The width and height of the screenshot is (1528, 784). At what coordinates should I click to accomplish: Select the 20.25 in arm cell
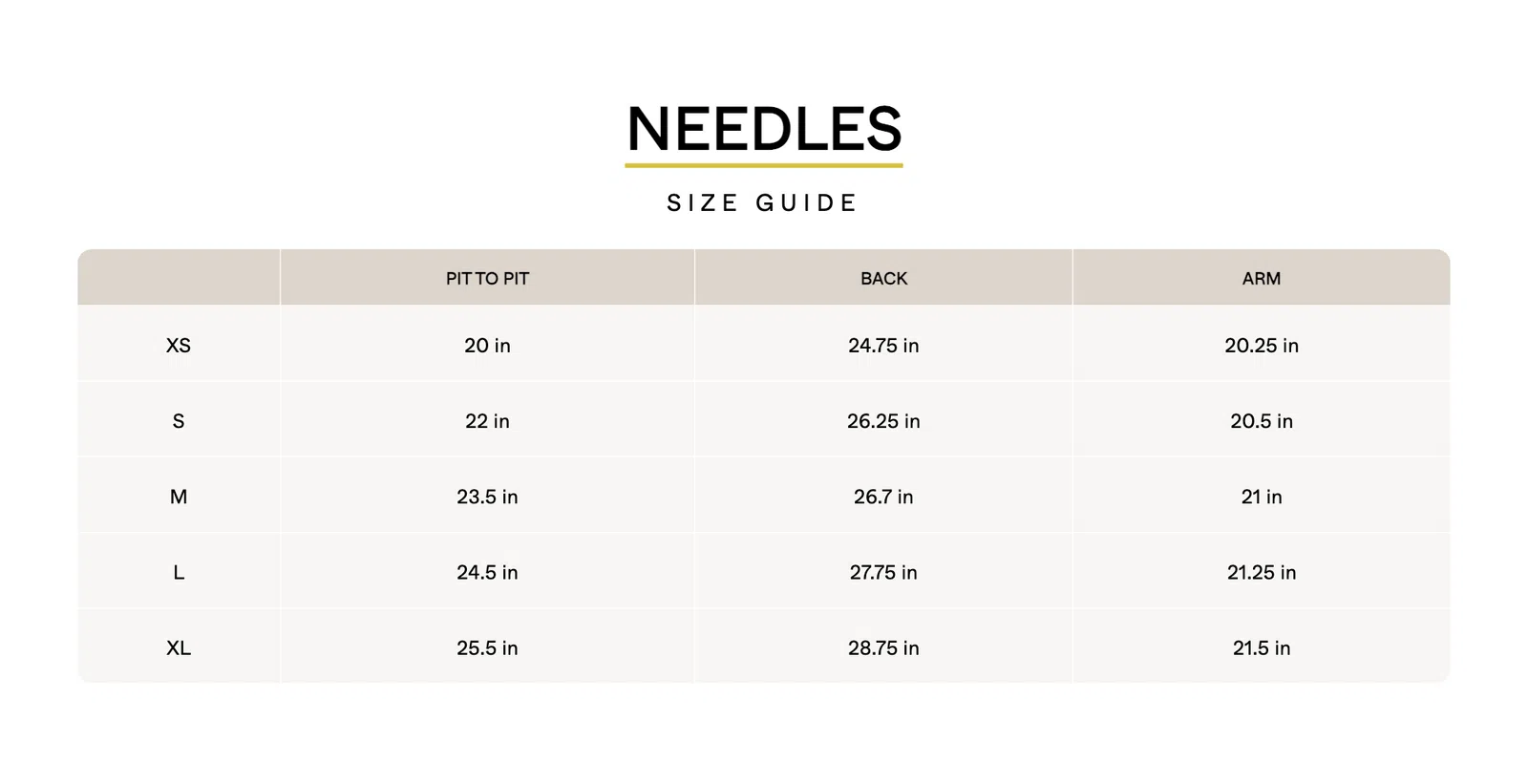(x=1262, y=346)
